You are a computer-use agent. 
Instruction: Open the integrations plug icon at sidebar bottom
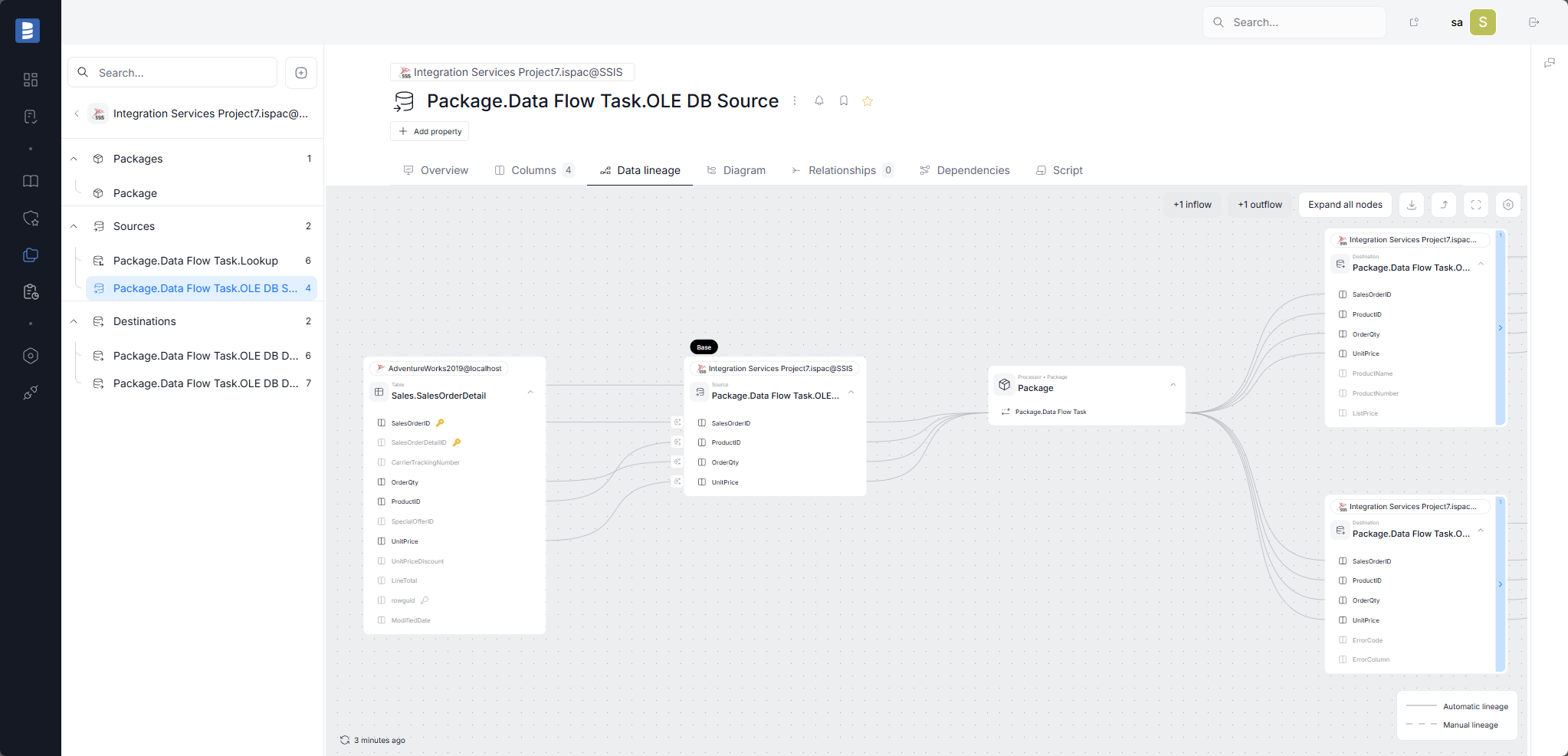pyautogui.click(x=31, y=393)
